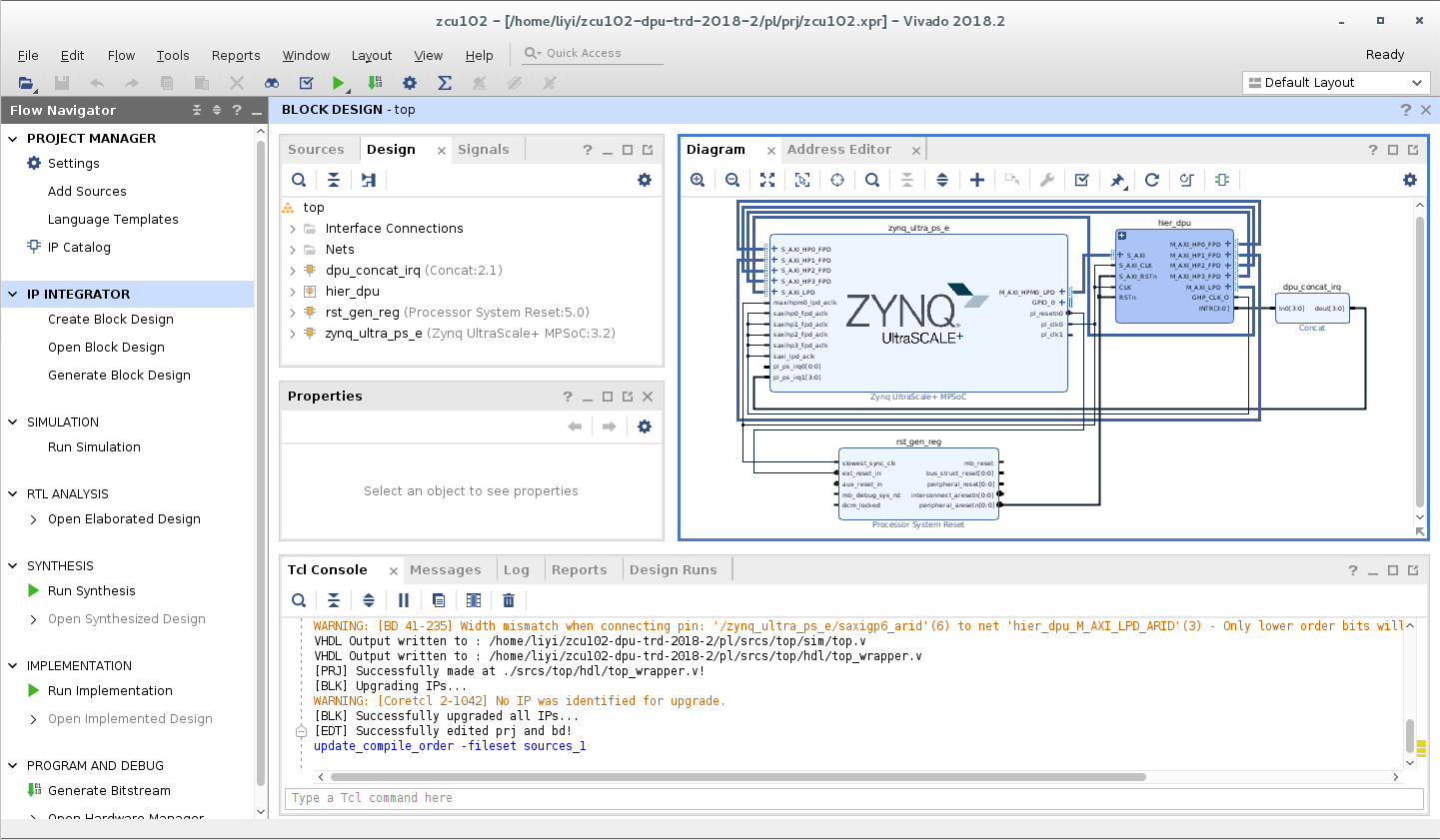
Task: Open Default Layout dropdown
Action: pyautogui.click(x=1337, y=83)
